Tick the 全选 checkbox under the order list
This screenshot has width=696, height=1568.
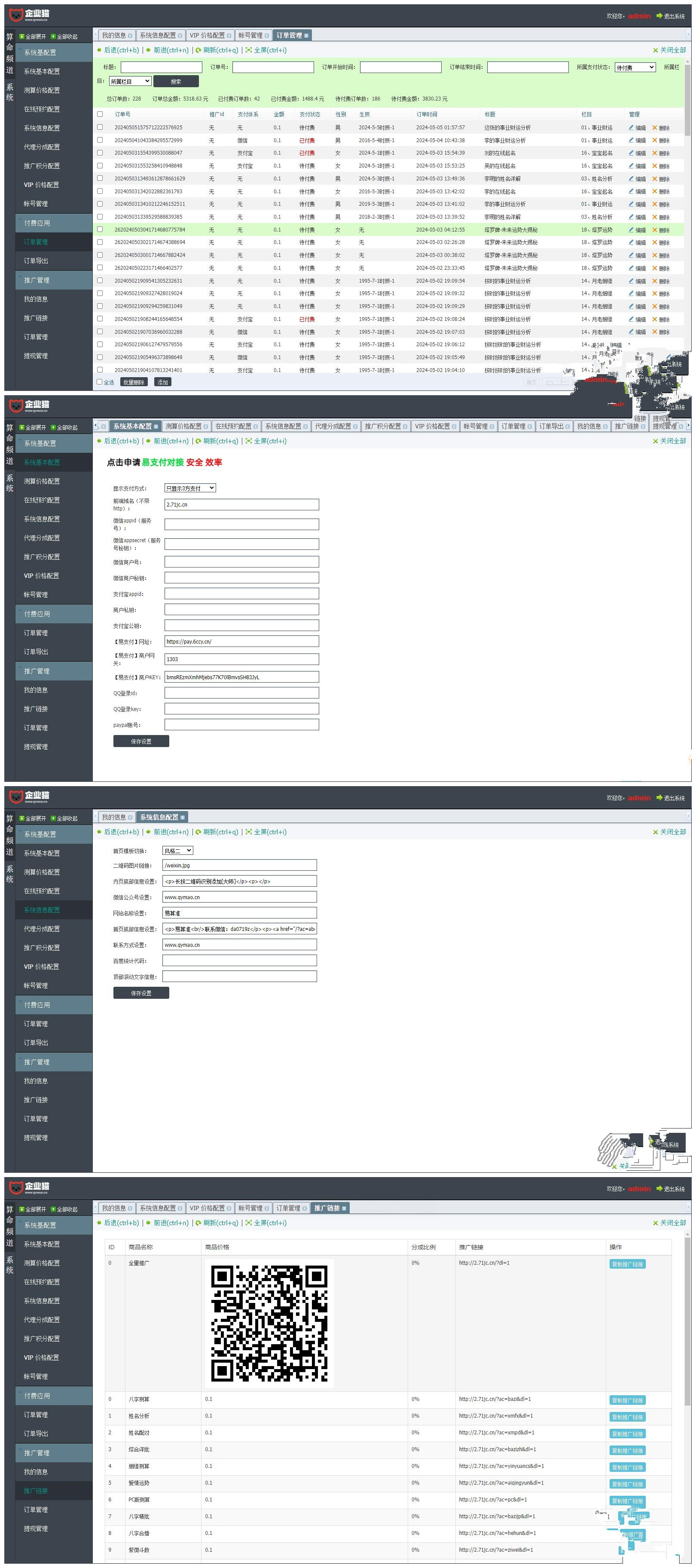[x=100, y=381]
